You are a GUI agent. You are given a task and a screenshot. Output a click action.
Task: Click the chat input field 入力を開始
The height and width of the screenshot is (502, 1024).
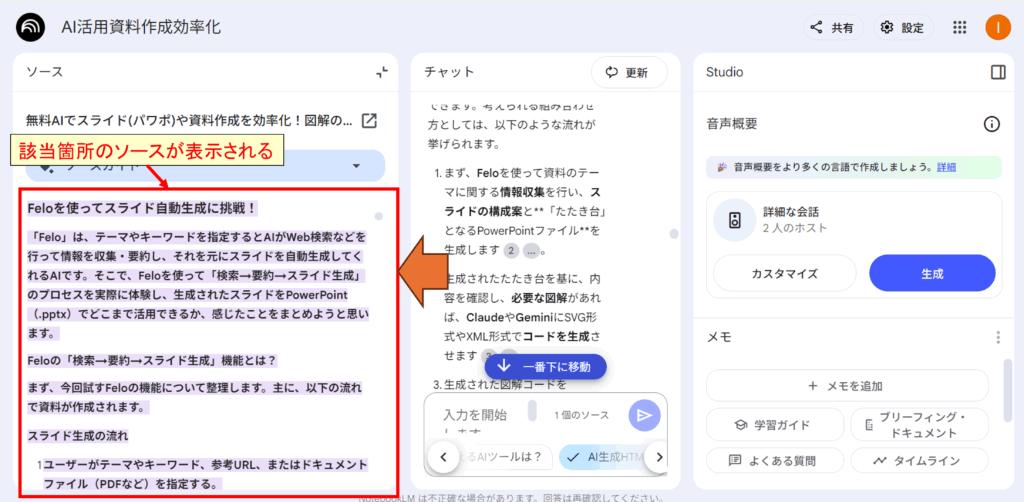click(475, 415)
